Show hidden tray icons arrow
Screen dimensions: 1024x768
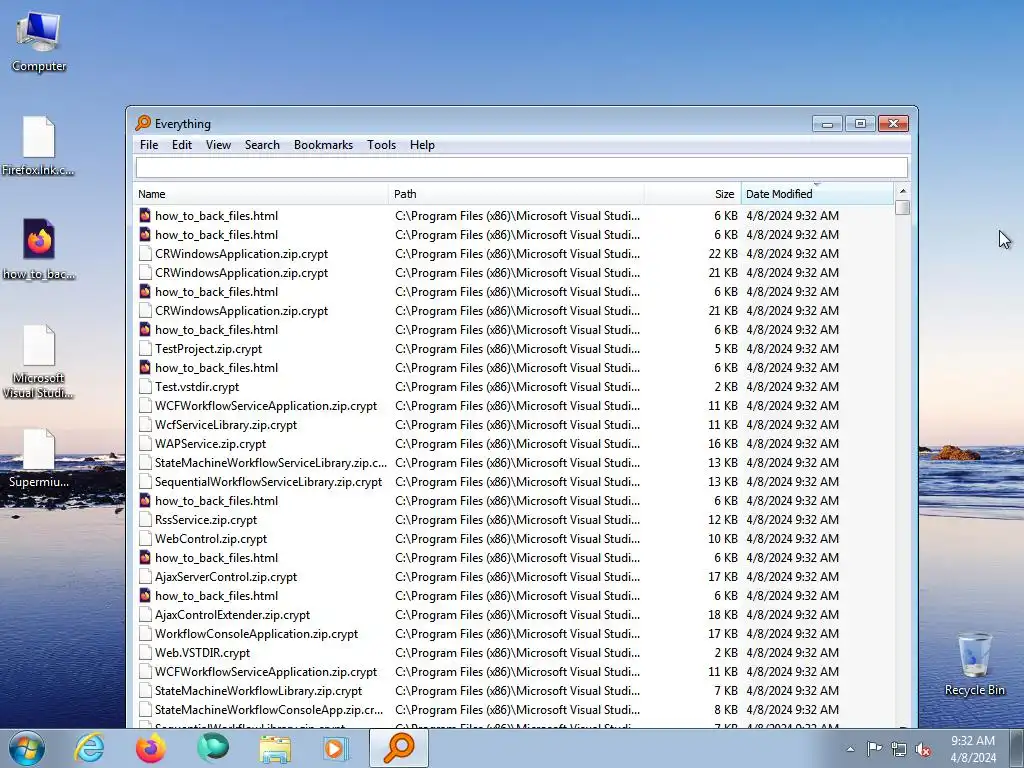click(850, 749)
